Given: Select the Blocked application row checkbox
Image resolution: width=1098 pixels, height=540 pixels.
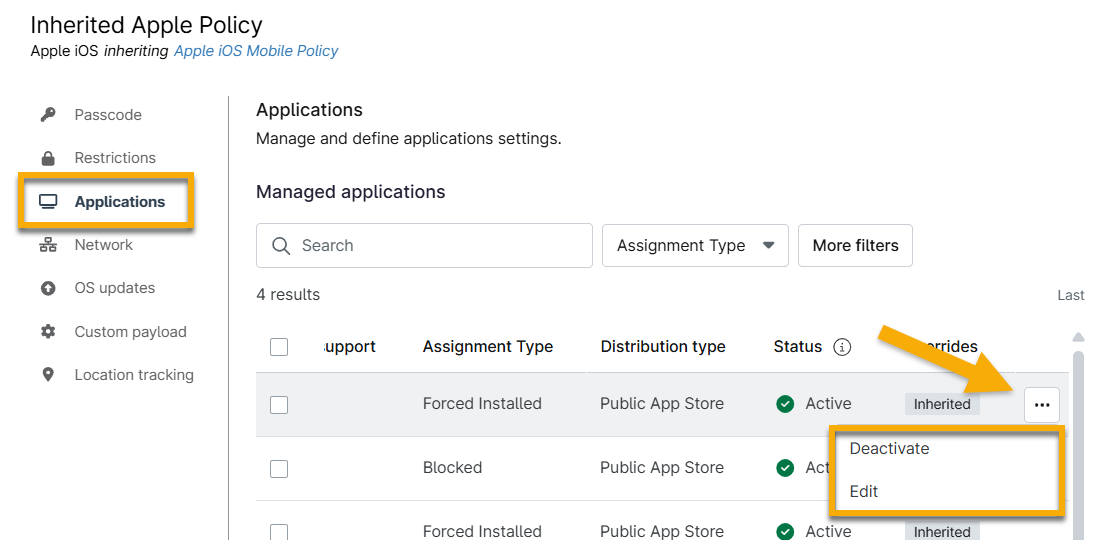Looking at the screenshot, I should coord(279,469).
